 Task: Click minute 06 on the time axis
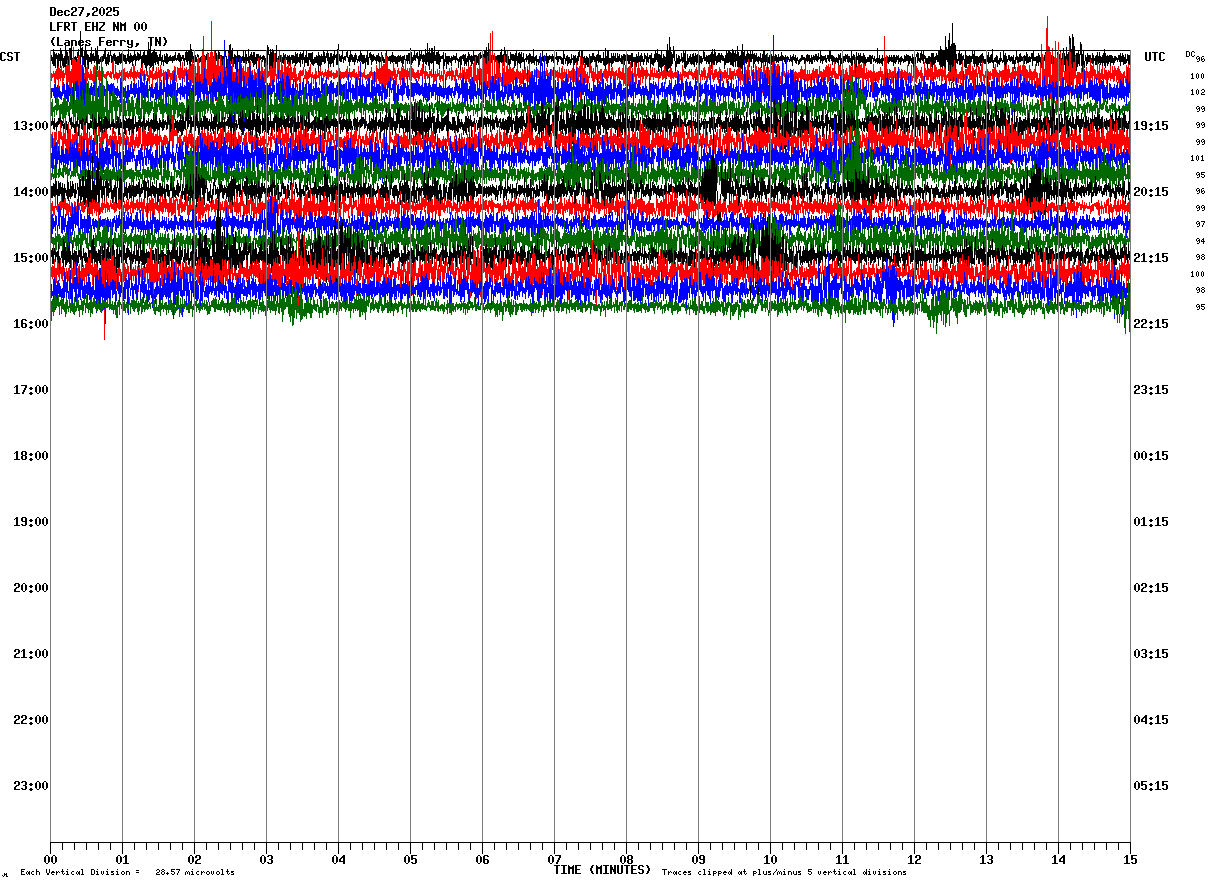point(482,859)
